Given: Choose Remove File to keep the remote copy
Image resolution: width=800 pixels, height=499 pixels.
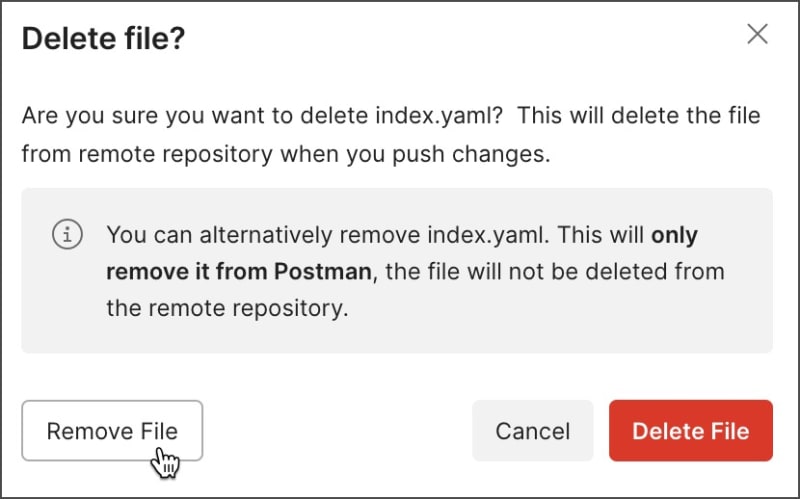Looking at the screenshot, I should pyautogui.click(x=112, y=431).
